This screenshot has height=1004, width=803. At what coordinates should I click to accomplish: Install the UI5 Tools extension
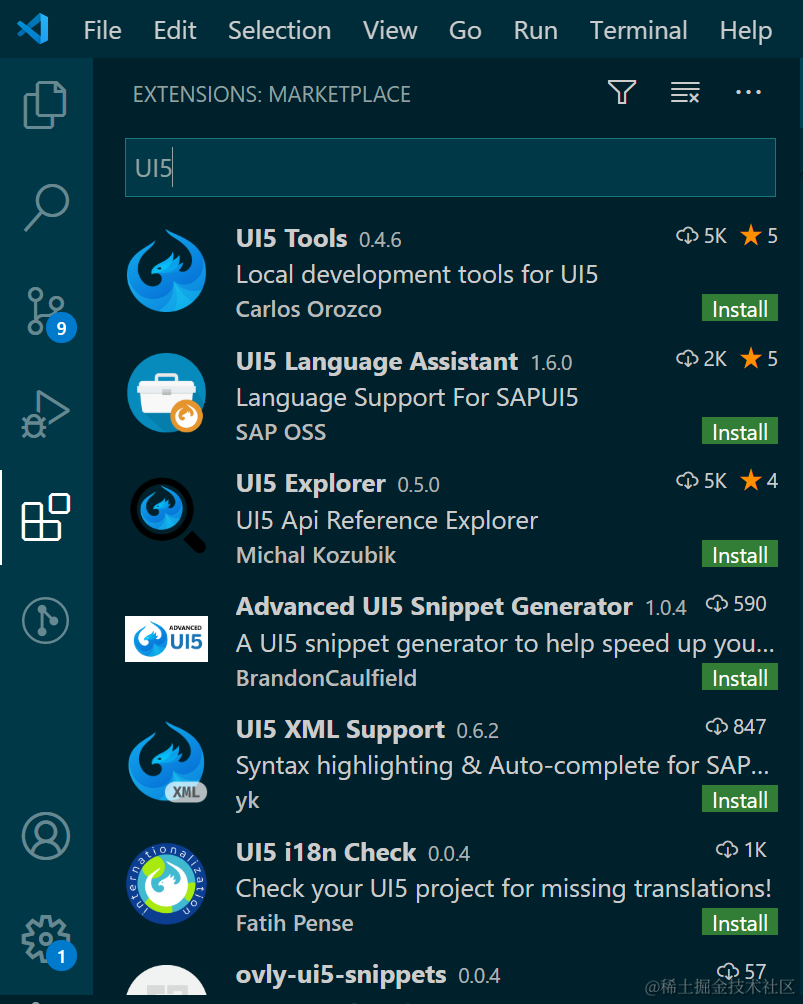[740, 309]
